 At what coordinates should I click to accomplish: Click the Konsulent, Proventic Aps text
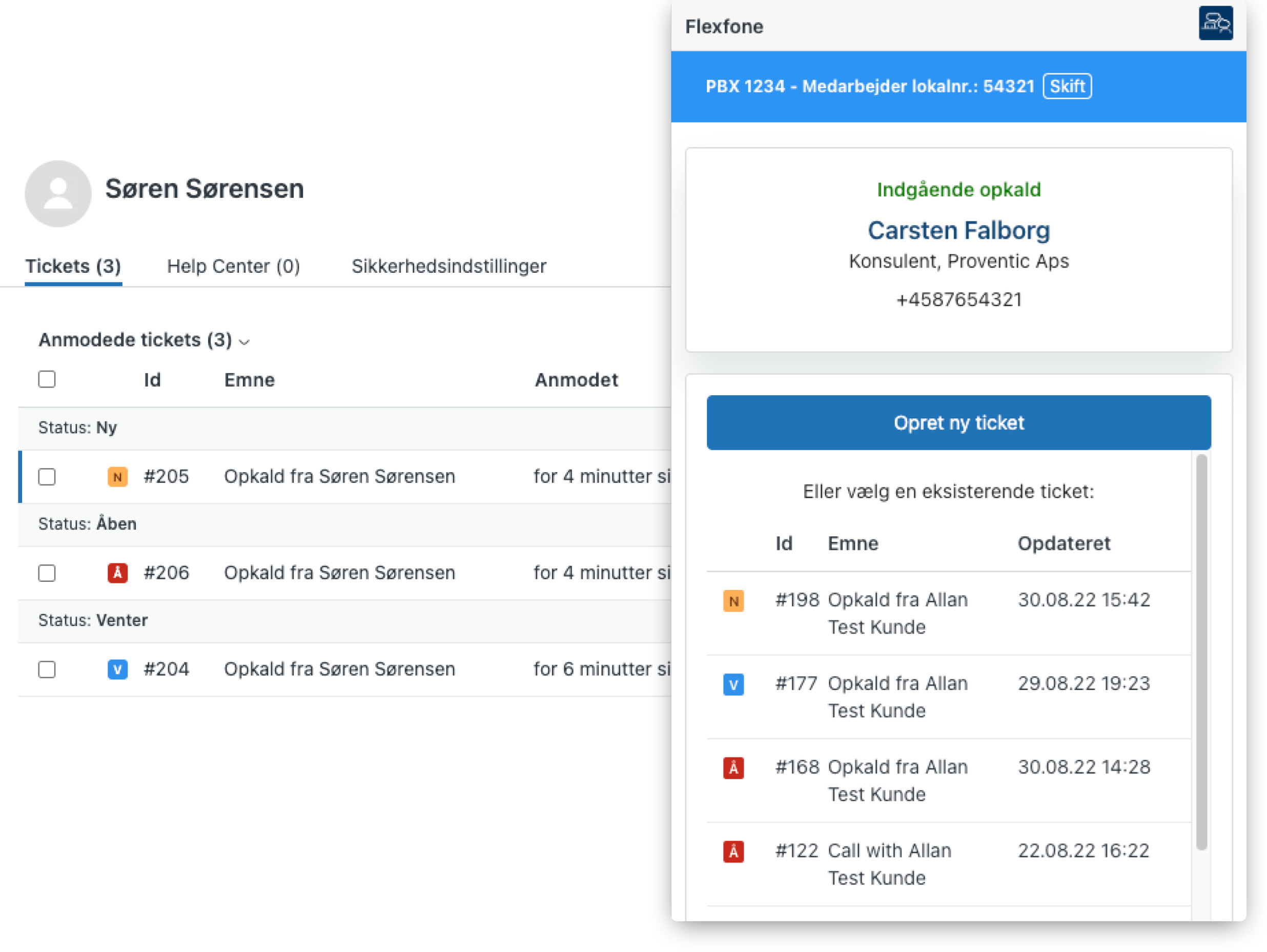[959, 261]
